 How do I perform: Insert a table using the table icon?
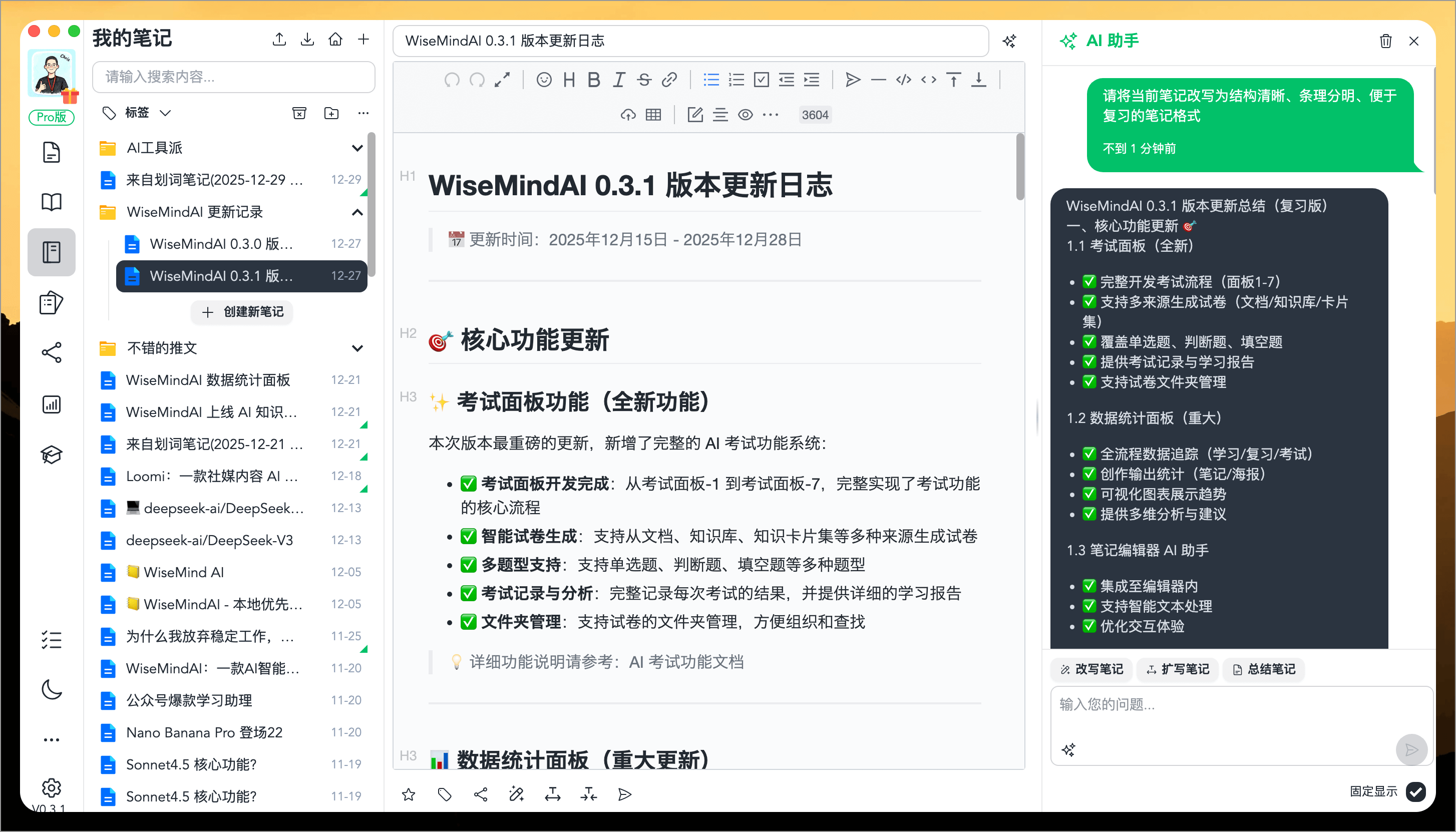[x=653, y=114]
